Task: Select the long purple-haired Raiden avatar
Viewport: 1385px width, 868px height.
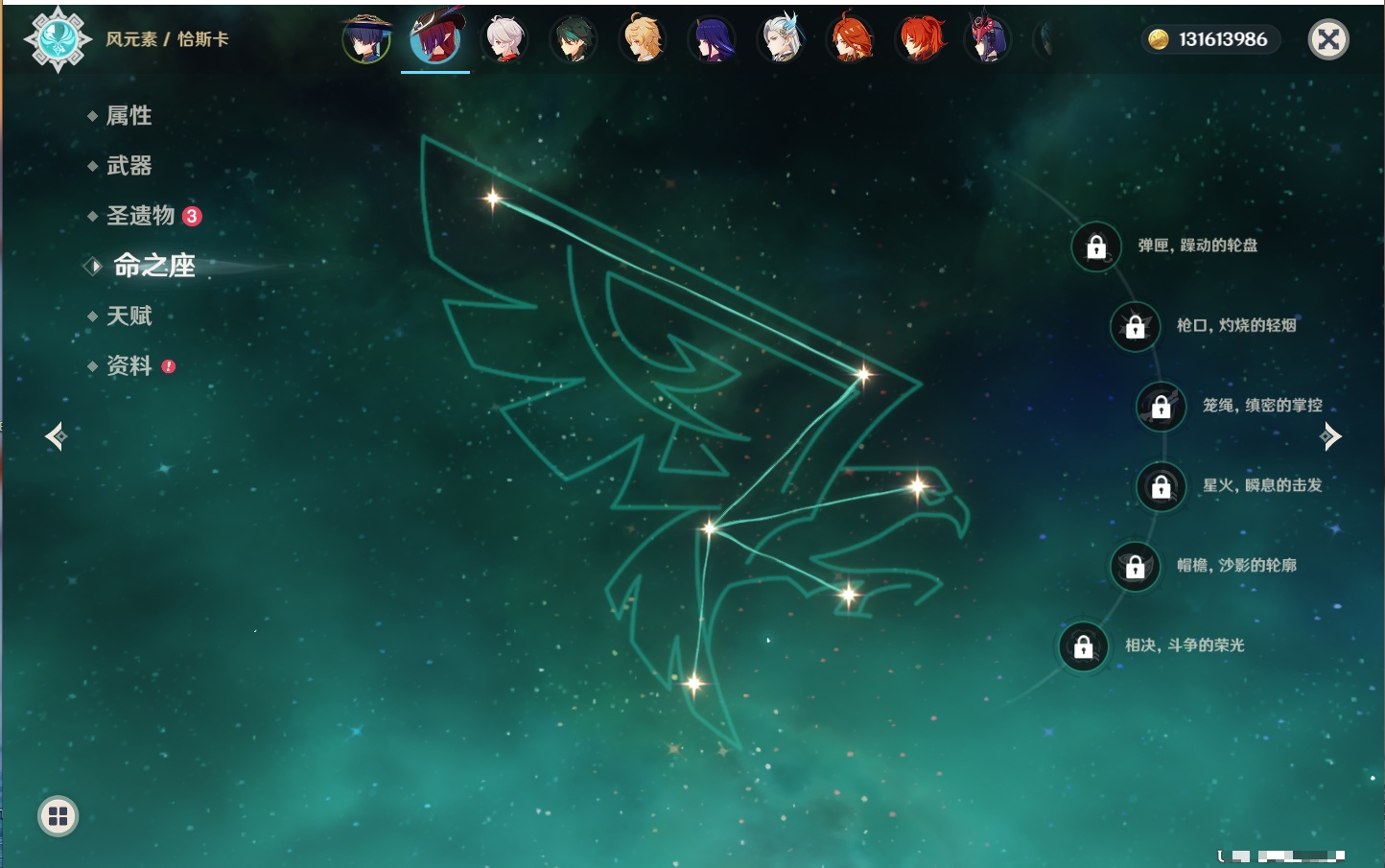Action: [x=712, y=39]
